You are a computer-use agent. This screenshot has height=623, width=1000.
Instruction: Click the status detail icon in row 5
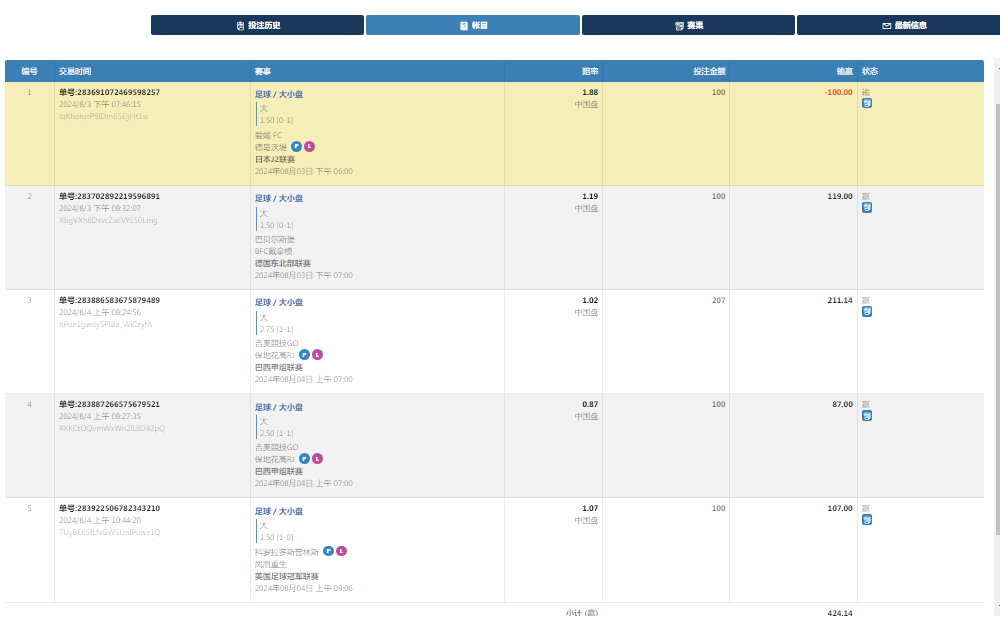coord(867,519)
